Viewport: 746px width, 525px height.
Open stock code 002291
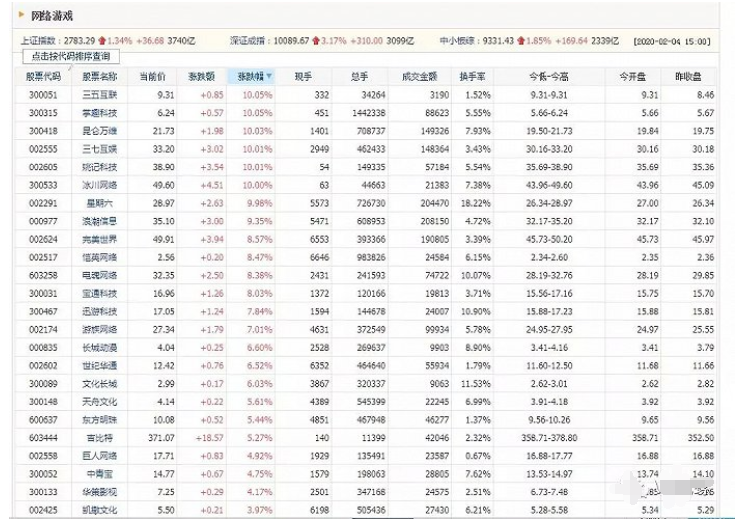(43, 203)
